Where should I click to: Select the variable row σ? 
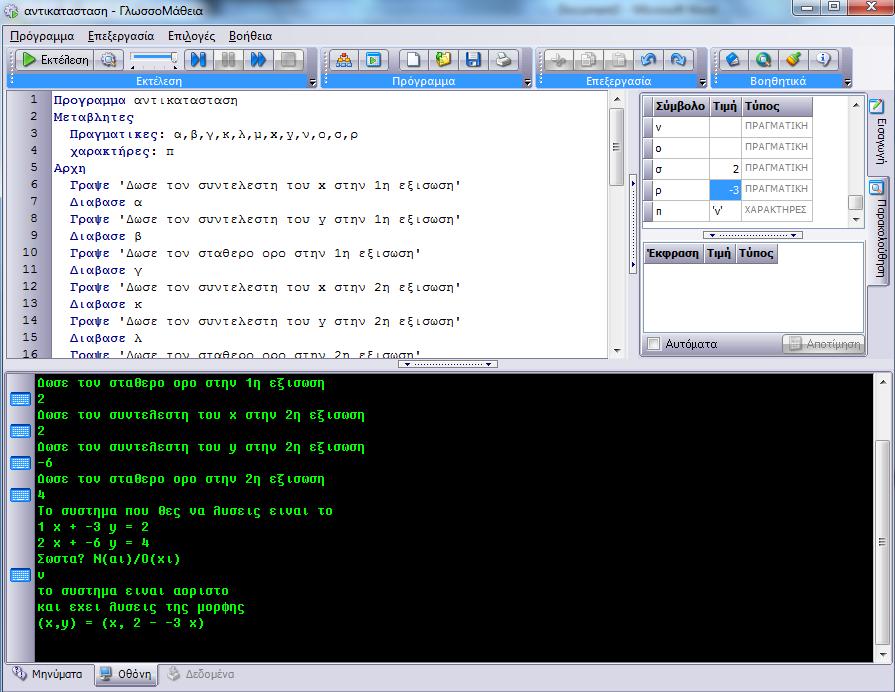[728, 168]
